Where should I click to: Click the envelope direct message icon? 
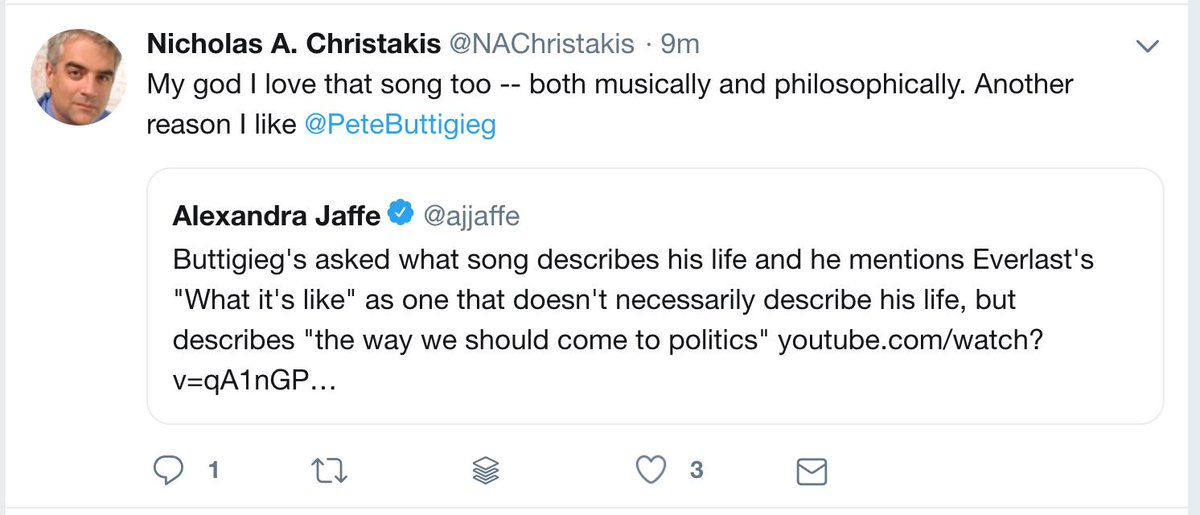point(810,470)
